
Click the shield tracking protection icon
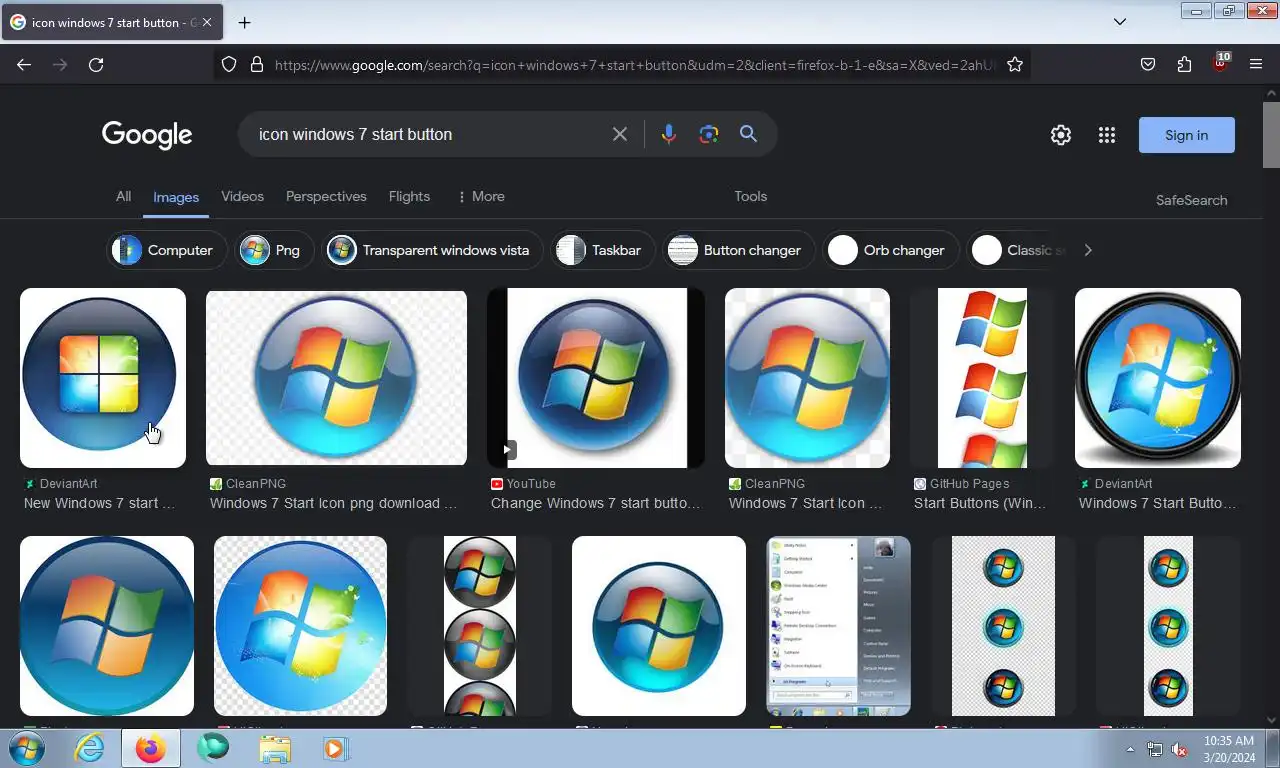229,64
